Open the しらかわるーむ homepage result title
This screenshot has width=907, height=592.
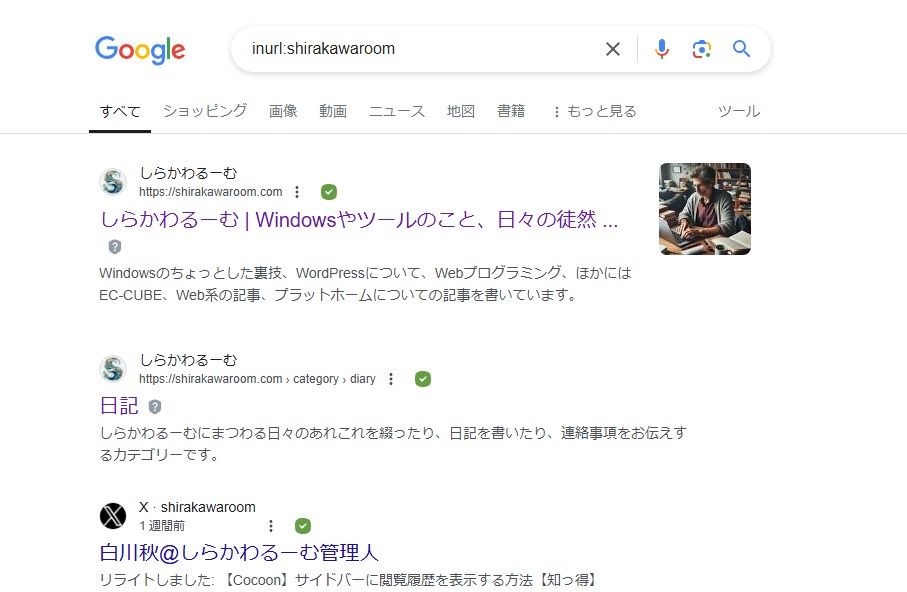click(x=359, y=220)
